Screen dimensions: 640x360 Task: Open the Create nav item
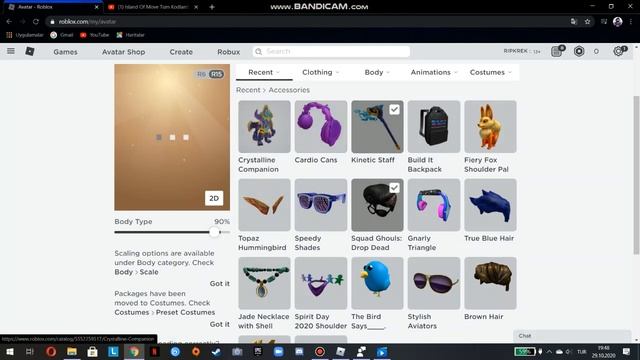coord(181,52)
